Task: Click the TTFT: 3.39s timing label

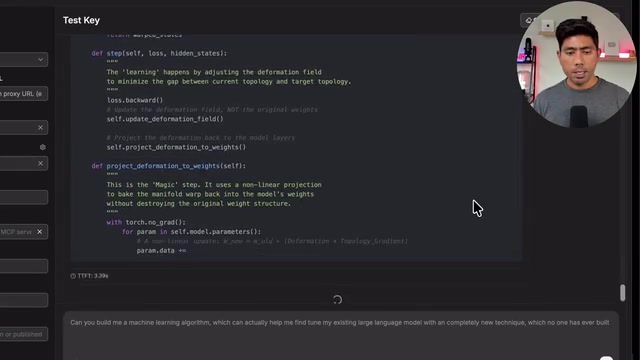Action: pos(93,276)
